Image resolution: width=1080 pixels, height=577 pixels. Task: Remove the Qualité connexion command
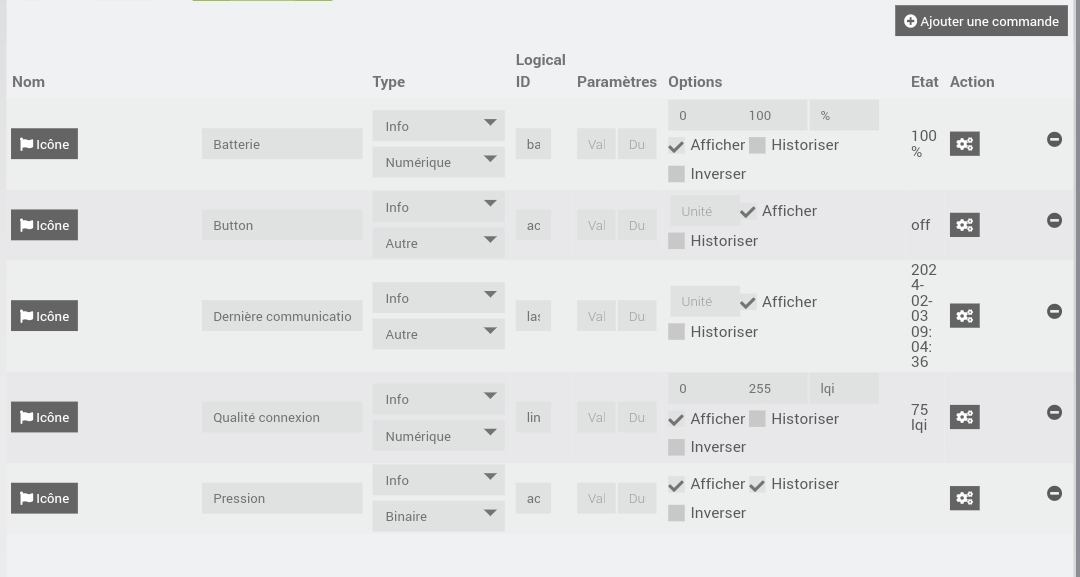pos(1054,412)
